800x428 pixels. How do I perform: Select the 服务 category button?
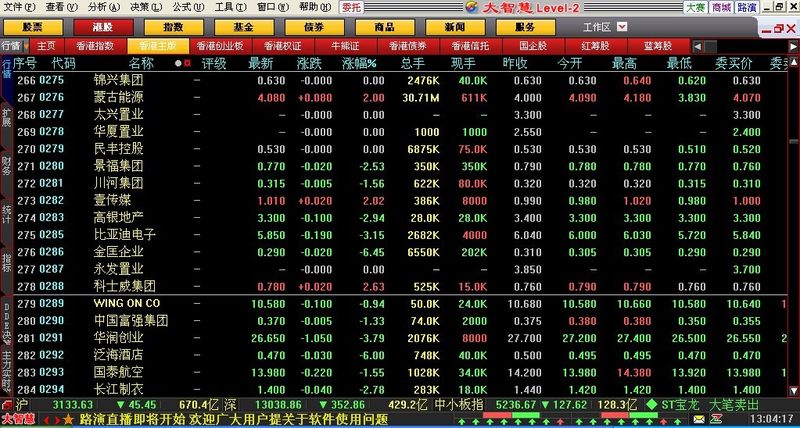point(526,27)
